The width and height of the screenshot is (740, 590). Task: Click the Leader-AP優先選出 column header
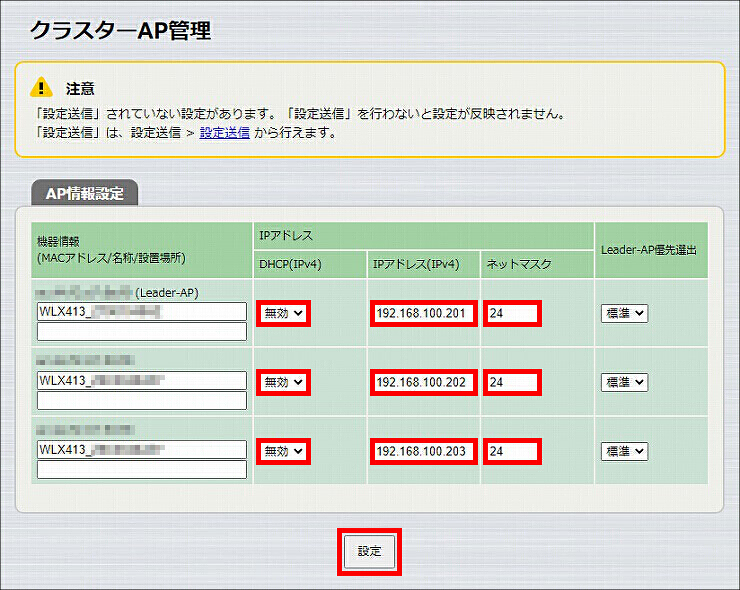coord(649,250)
